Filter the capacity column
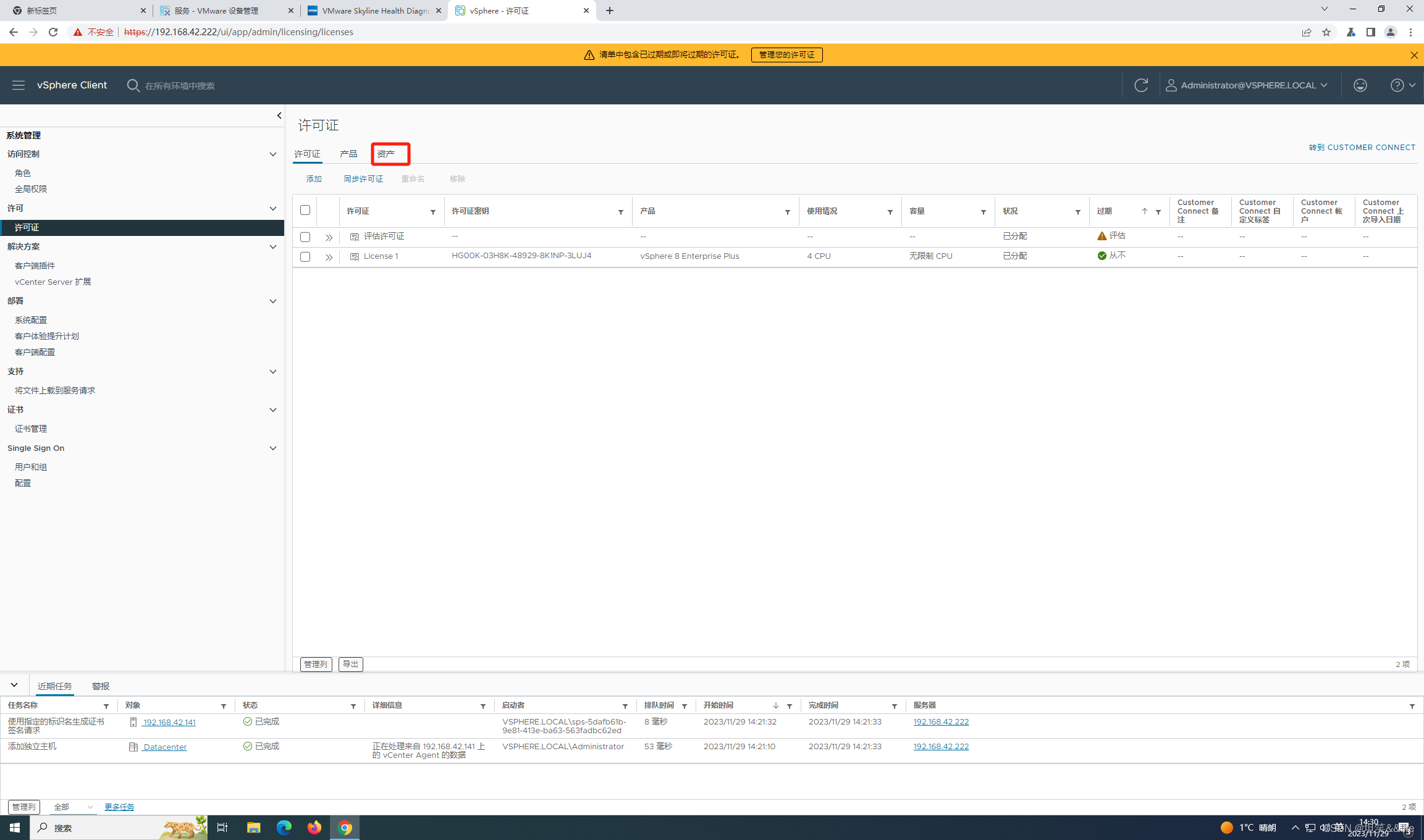This screenshot has height=840, width=1424. [x=984, y=212]
